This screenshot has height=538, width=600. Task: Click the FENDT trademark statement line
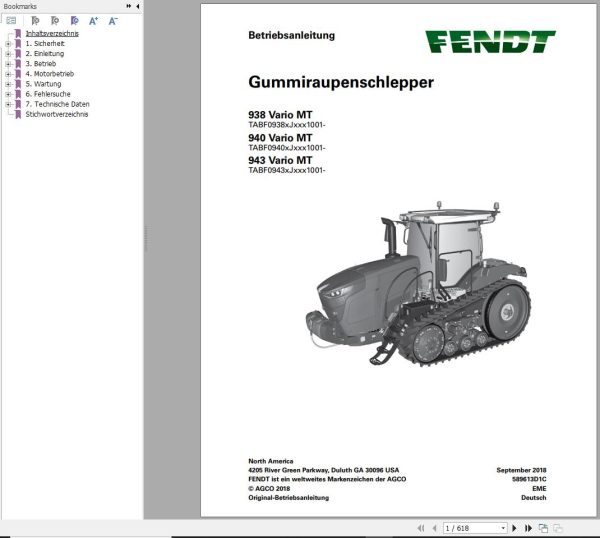pyautogui.click(x=327, y=479)
